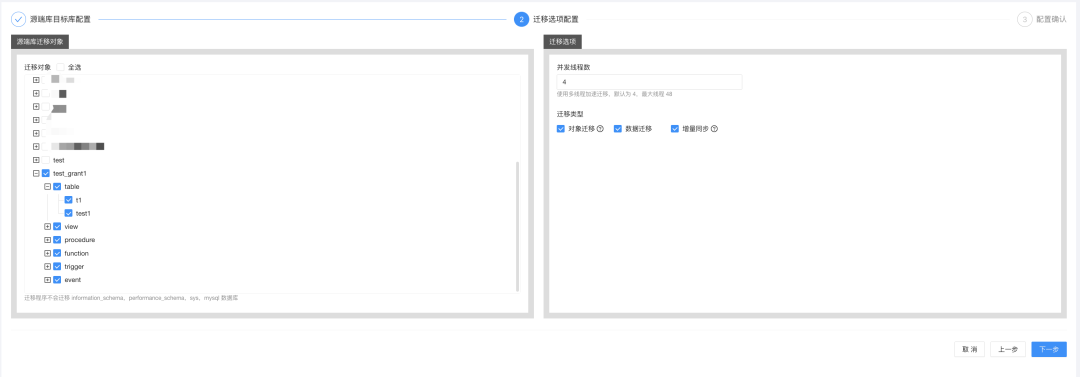Click the information_schema exclusion note text

pos(132,298)
